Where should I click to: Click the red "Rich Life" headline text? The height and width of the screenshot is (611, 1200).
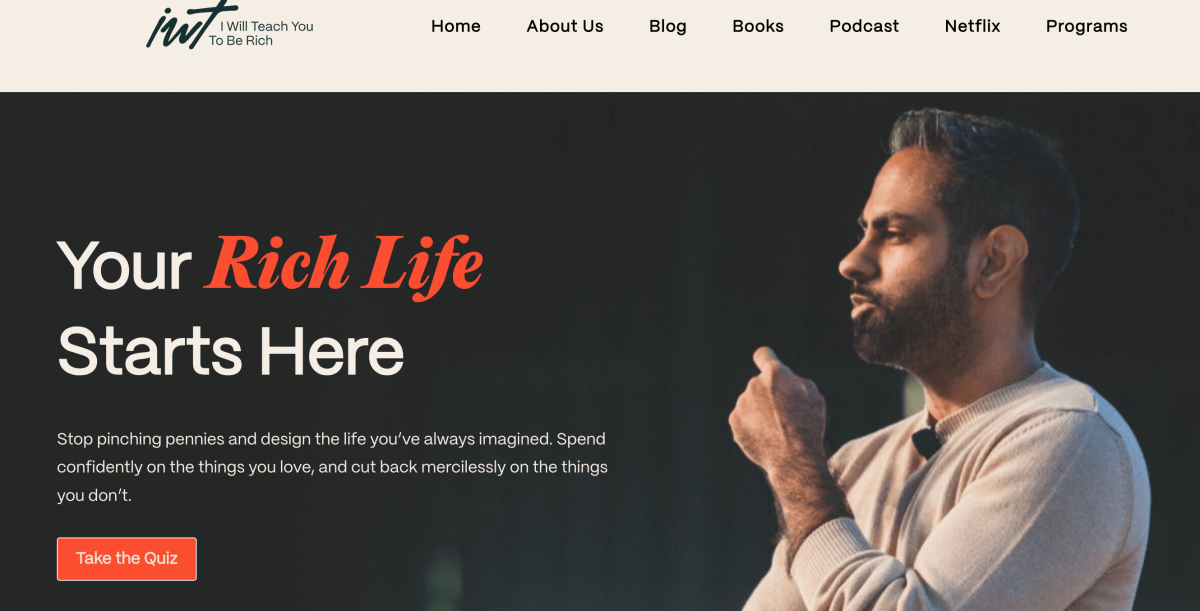(x=346, y=265)
